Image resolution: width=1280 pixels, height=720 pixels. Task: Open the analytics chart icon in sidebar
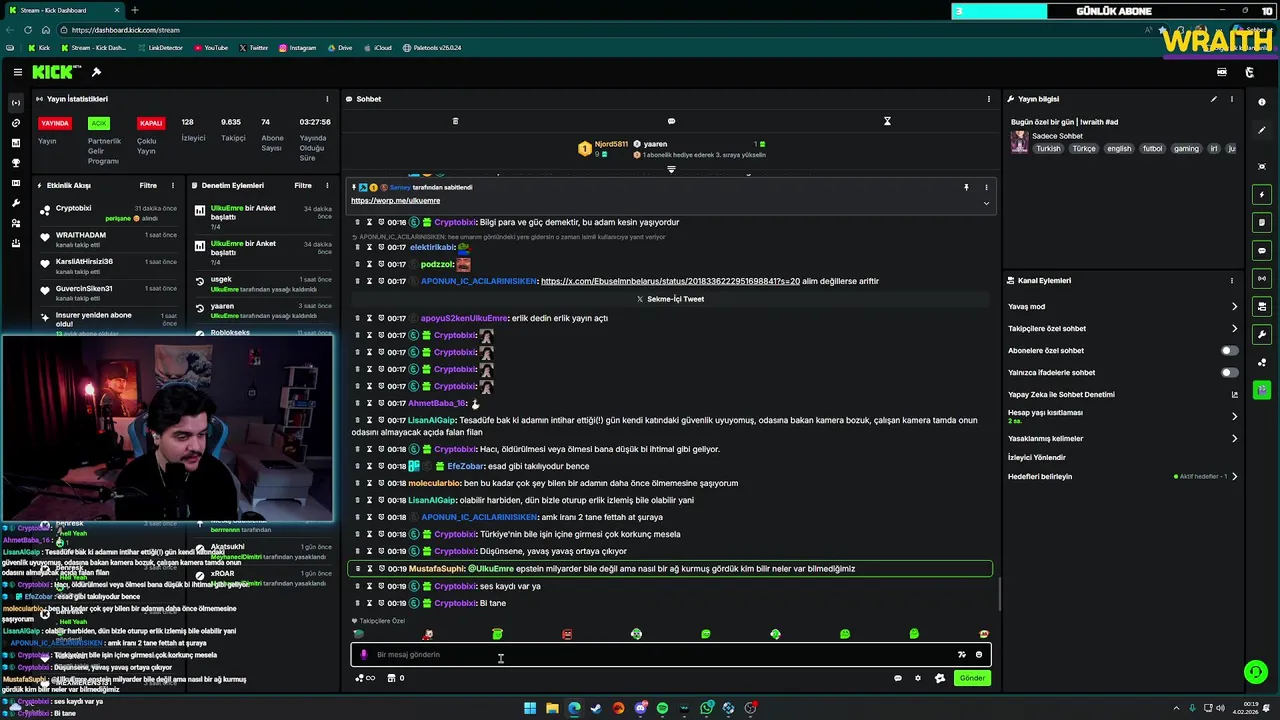[x=15, y=143]
